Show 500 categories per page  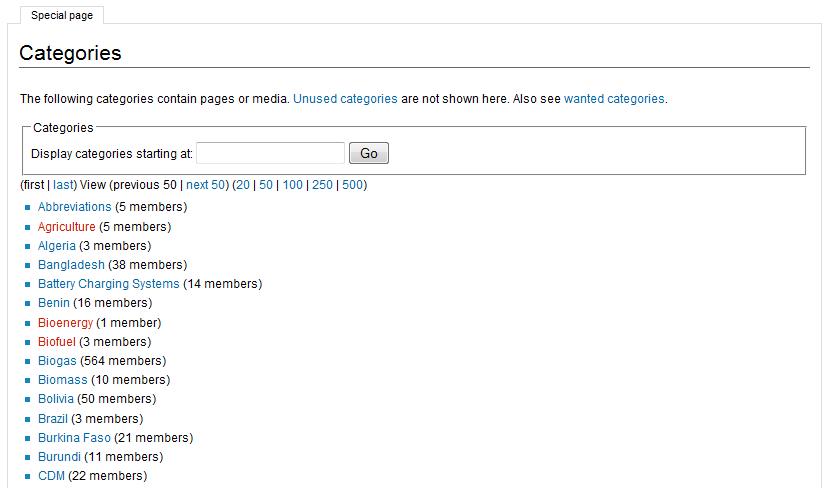point(353,185)
